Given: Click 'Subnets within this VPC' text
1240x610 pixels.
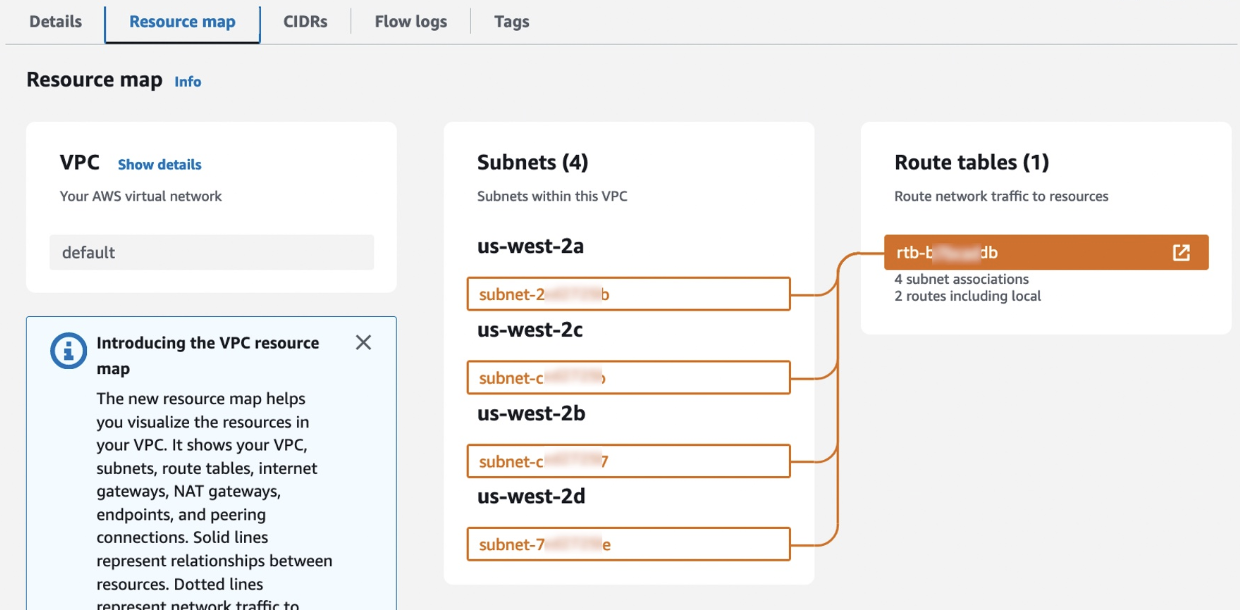Looking at the screenshot, I should click(x=552, y=196).
